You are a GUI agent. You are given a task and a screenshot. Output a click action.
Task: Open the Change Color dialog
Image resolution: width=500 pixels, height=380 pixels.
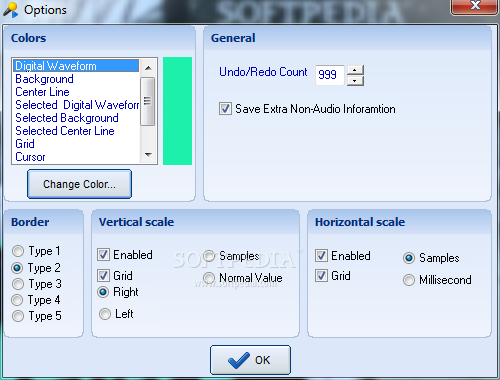point(79,184)
